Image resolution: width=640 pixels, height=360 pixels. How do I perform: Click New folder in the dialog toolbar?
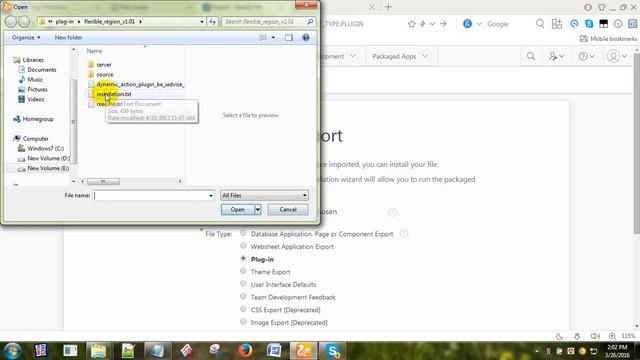click(x=68, y=38)
